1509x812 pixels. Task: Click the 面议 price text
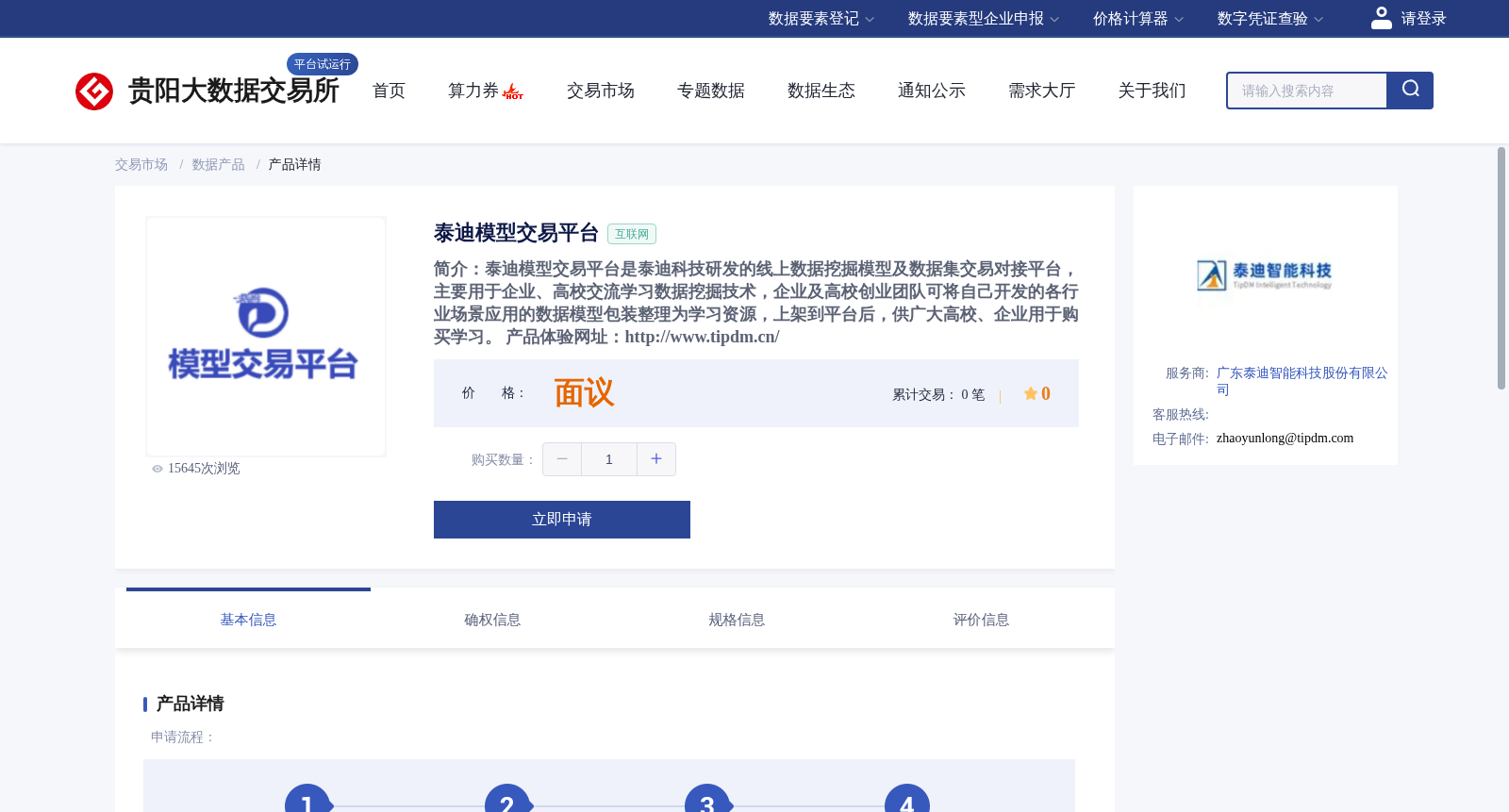coord(584,393)
